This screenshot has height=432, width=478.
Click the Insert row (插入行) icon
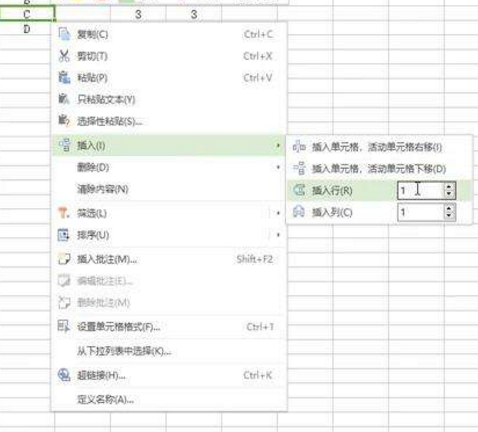(299, 190)
